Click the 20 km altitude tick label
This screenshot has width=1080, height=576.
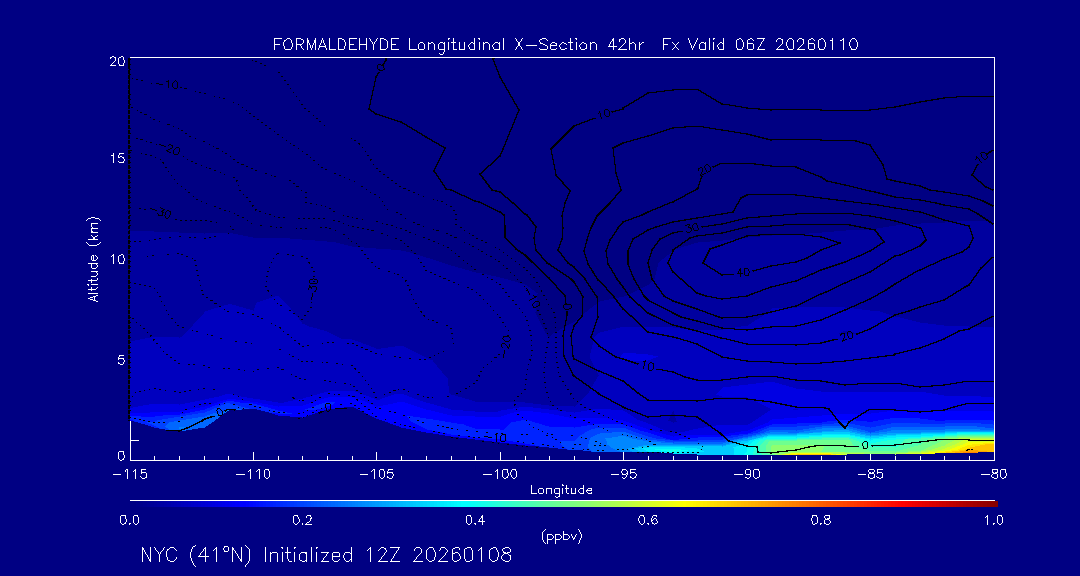116,61
